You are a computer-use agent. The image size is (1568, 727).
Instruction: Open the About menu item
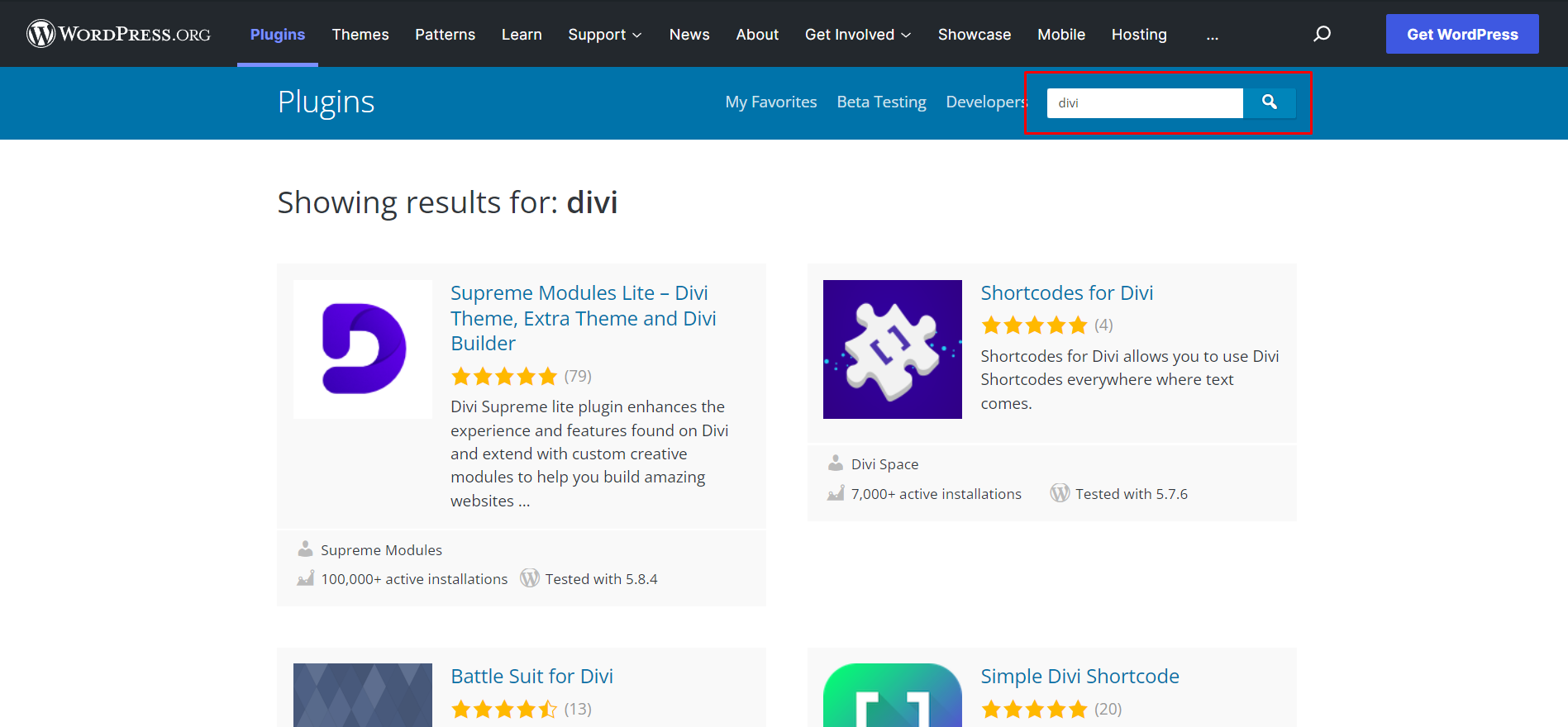point(757,35)
